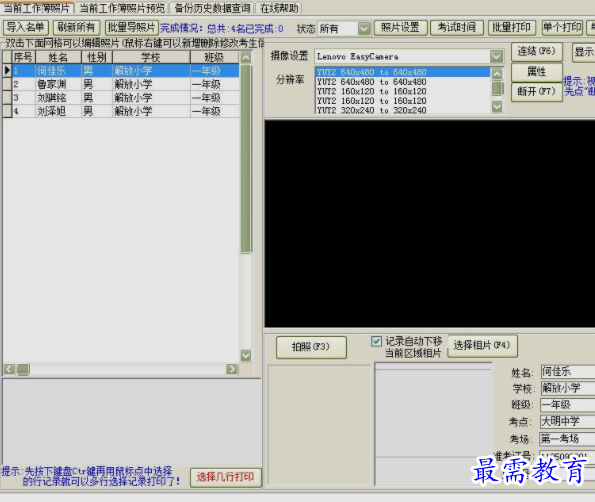This screenshot has width=595, height=502.
Task: Select the YUY2 320x240 to 320x240 resolution
Action: pyautogui.click(x=403, y=110)
